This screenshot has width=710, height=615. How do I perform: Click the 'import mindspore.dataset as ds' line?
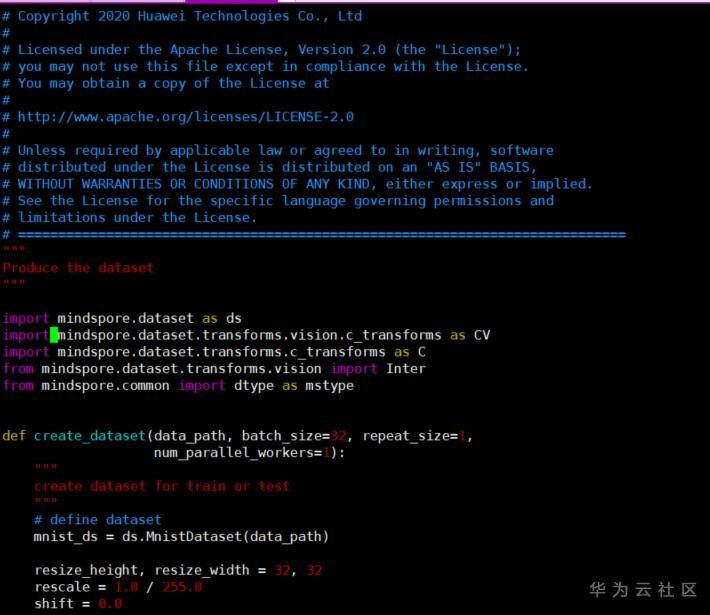tap(122, 318)
